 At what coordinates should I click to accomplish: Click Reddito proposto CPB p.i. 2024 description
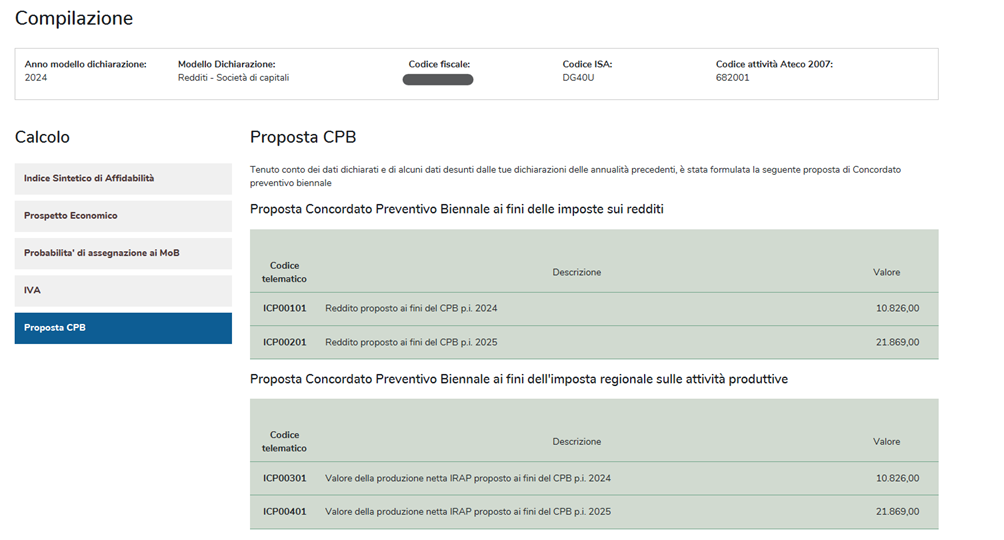pos(411,308)
